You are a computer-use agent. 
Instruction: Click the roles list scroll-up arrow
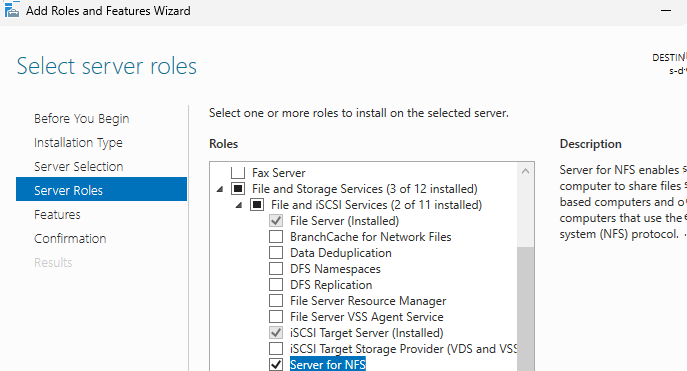[525, 171]
